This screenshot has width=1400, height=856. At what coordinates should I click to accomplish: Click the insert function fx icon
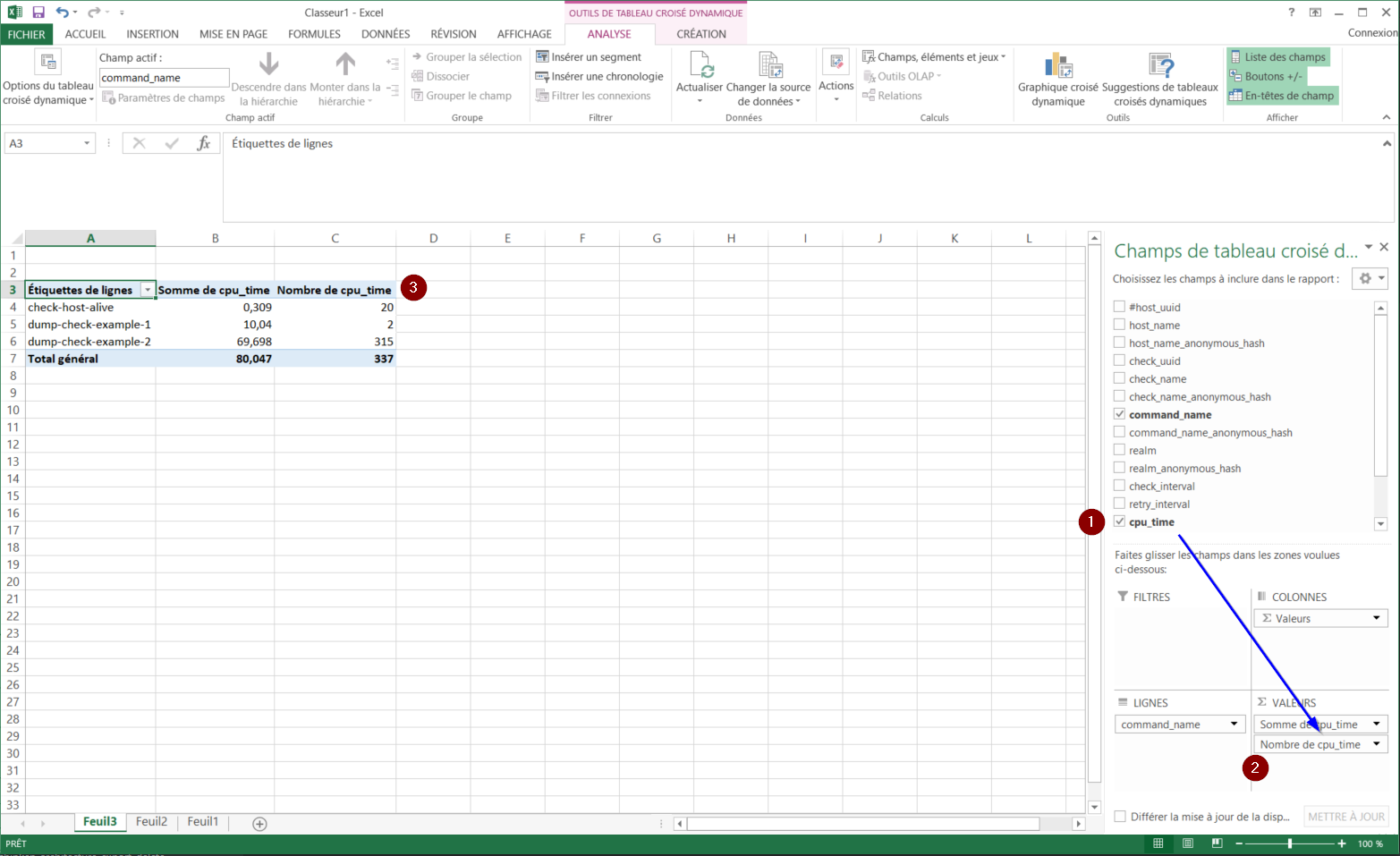click(204, 143)
